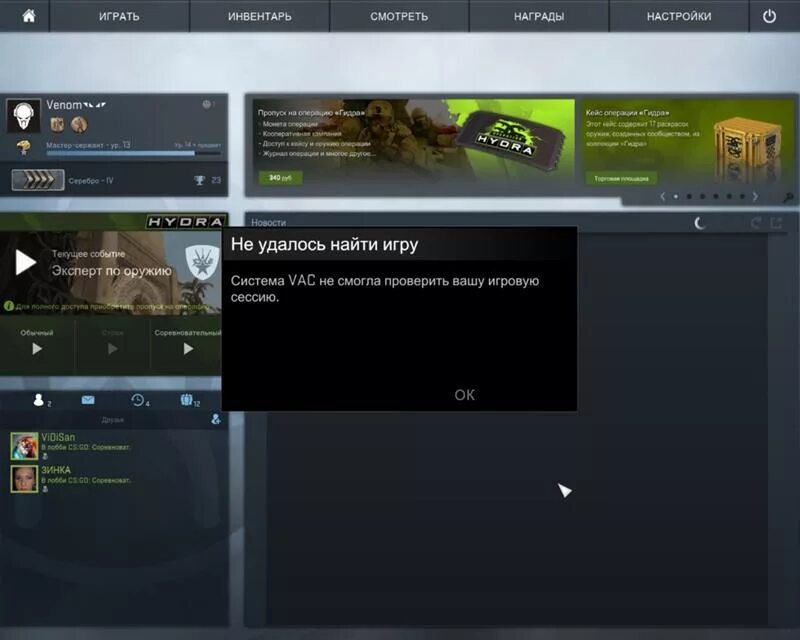Select the sixth banner page dot
The height and width of the screenshot is (640, 800).
tap(742, 196)
